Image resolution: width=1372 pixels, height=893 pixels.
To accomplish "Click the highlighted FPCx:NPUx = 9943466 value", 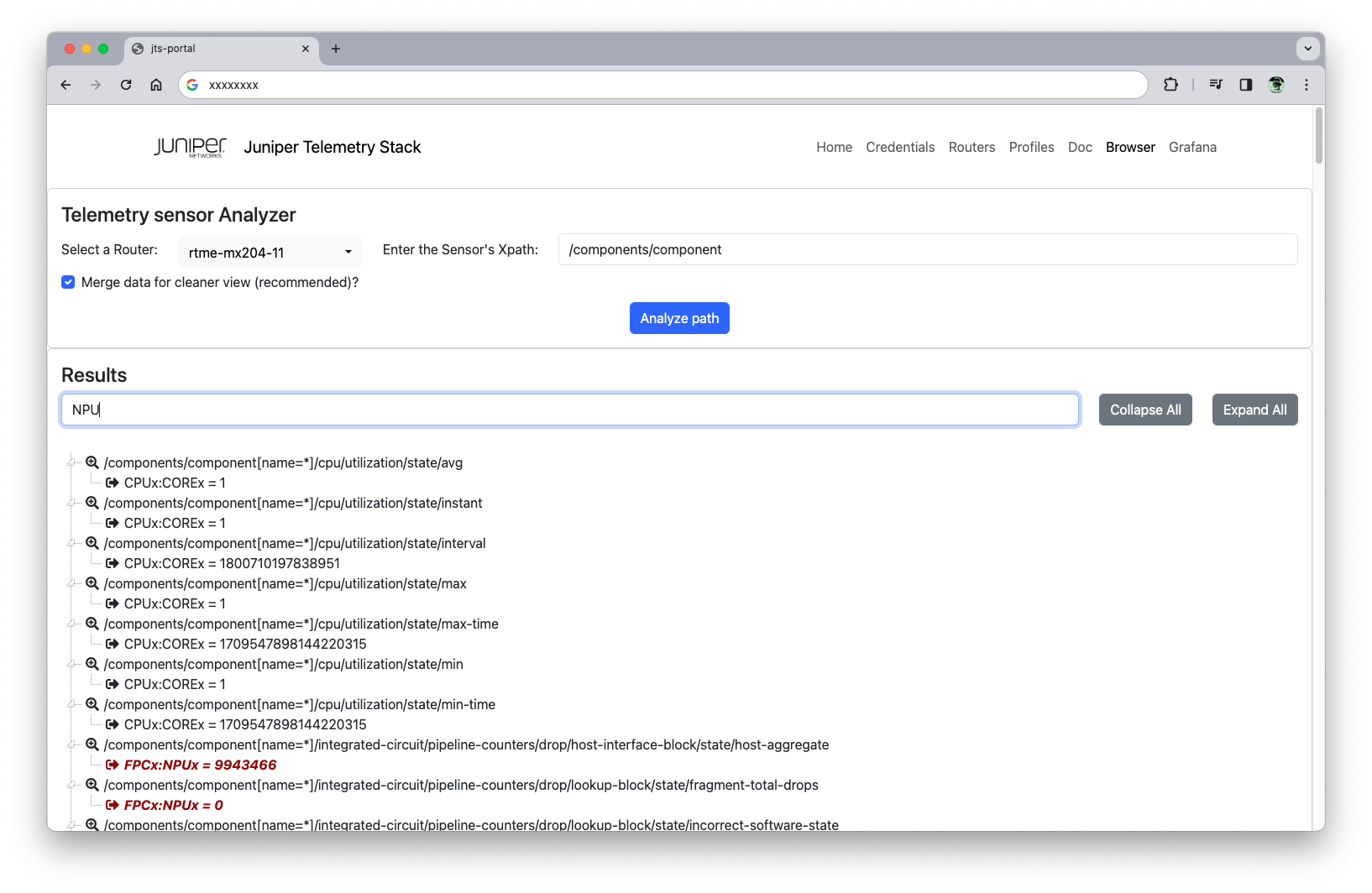I will tap(200, 765).
